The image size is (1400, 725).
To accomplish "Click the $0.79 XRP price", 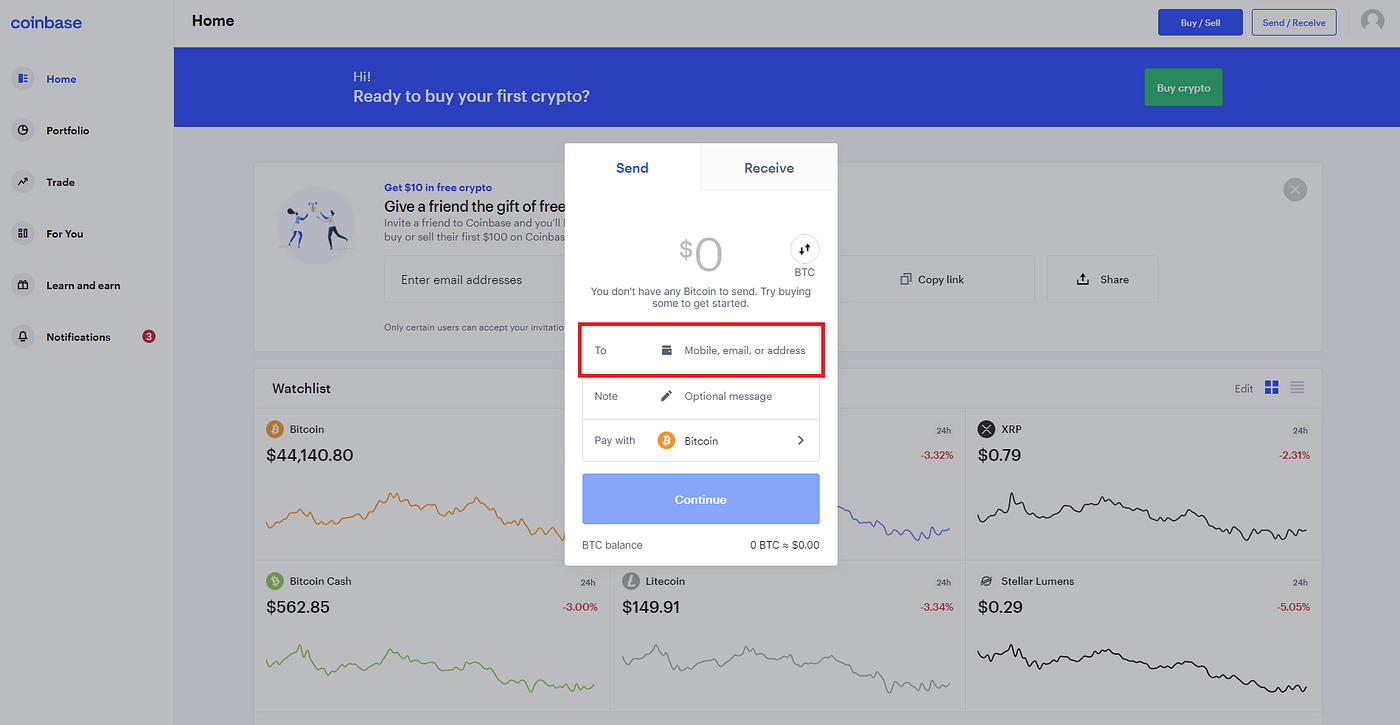I will [x=1001, y=455].
